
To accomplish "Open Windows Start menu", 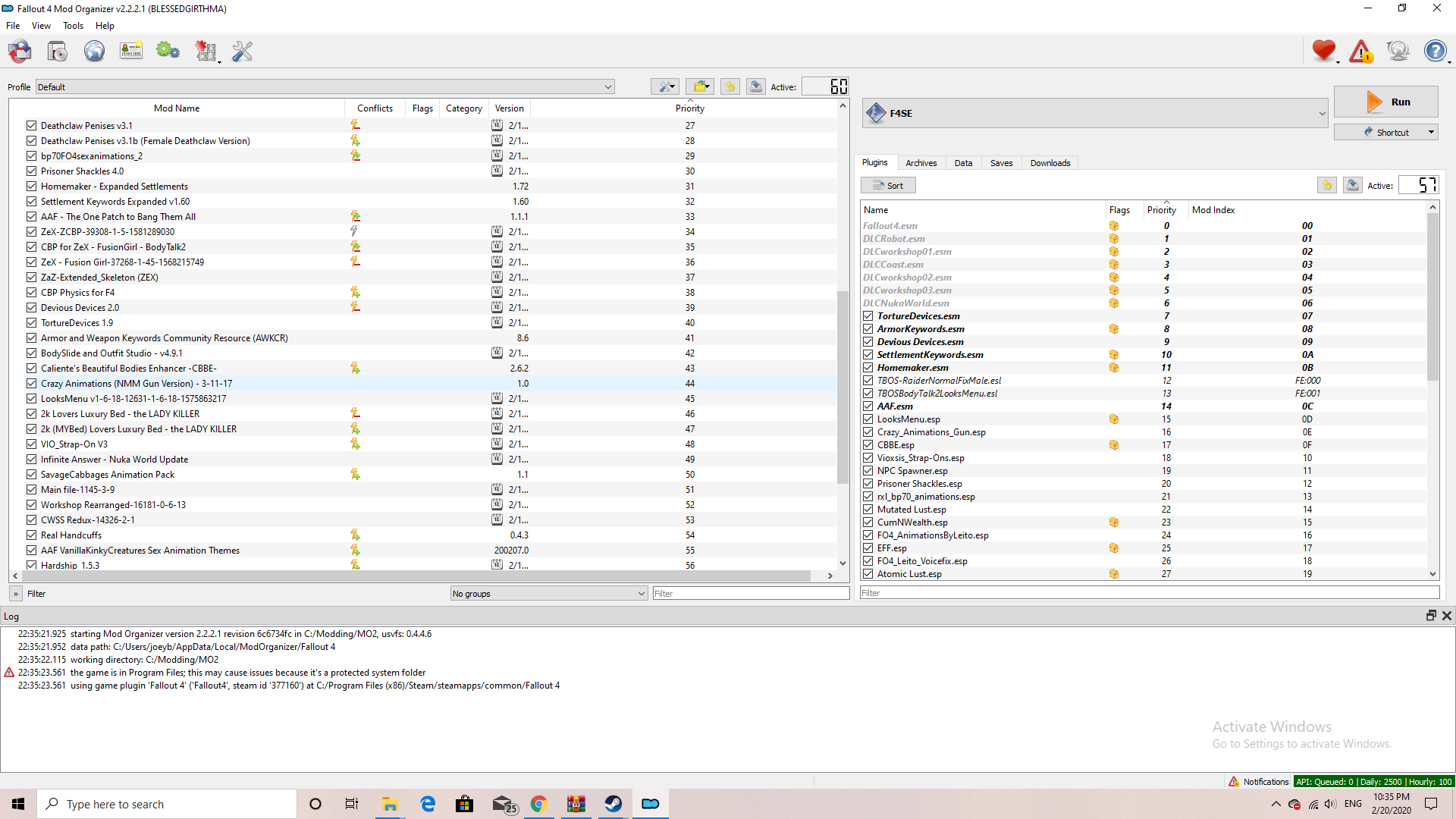I will pos(18,804).
